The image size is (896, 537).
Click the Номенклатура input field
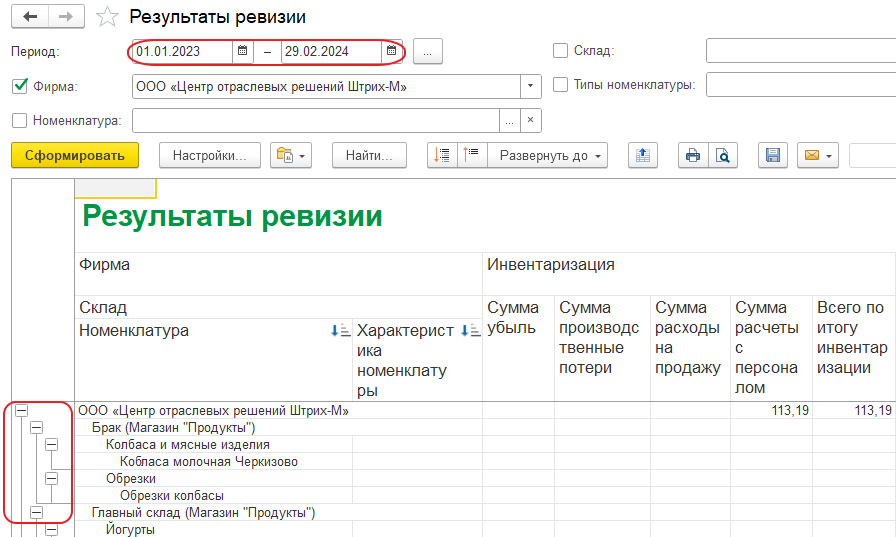coord(315,121)
